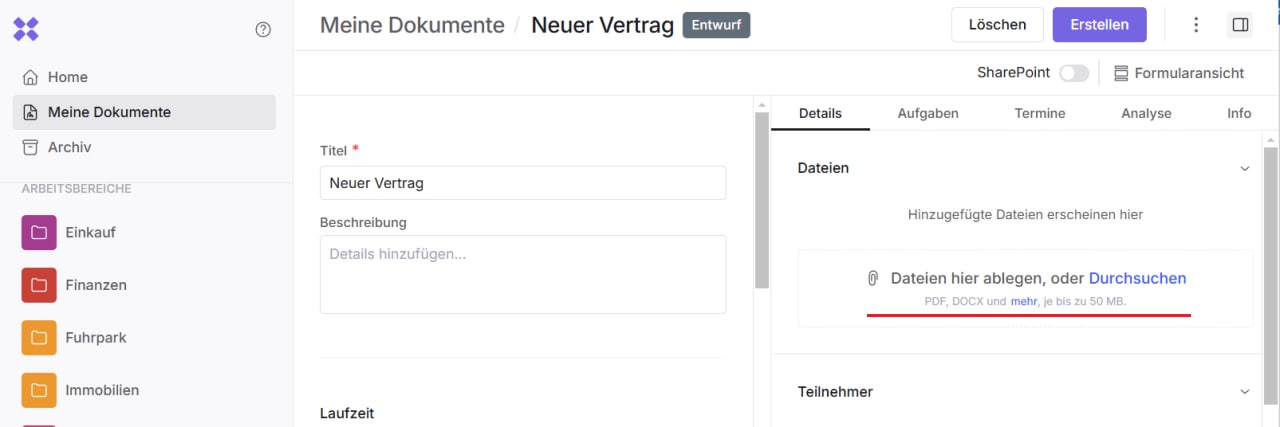Open the three-dot more options menu
The image size is (1280, 427).
1196,25
